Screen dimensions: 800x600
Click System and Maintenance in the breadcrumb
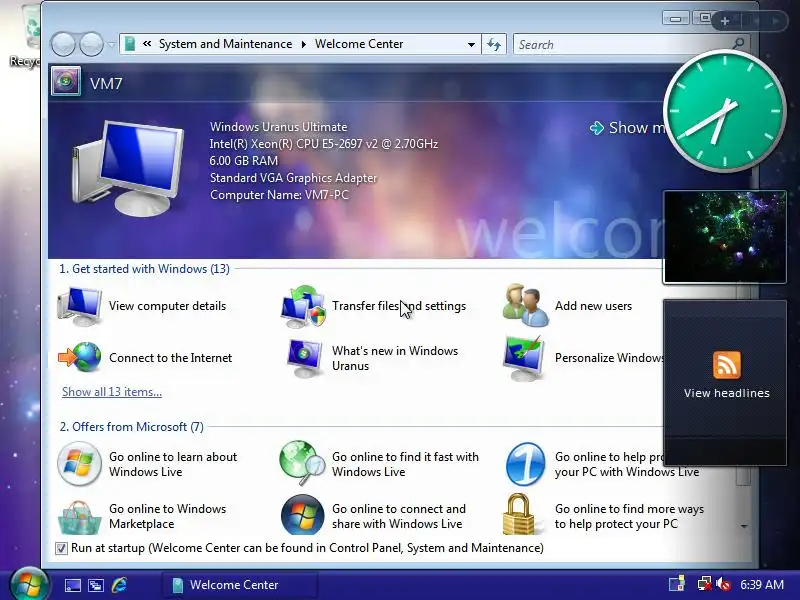click(x=226, y=44)
